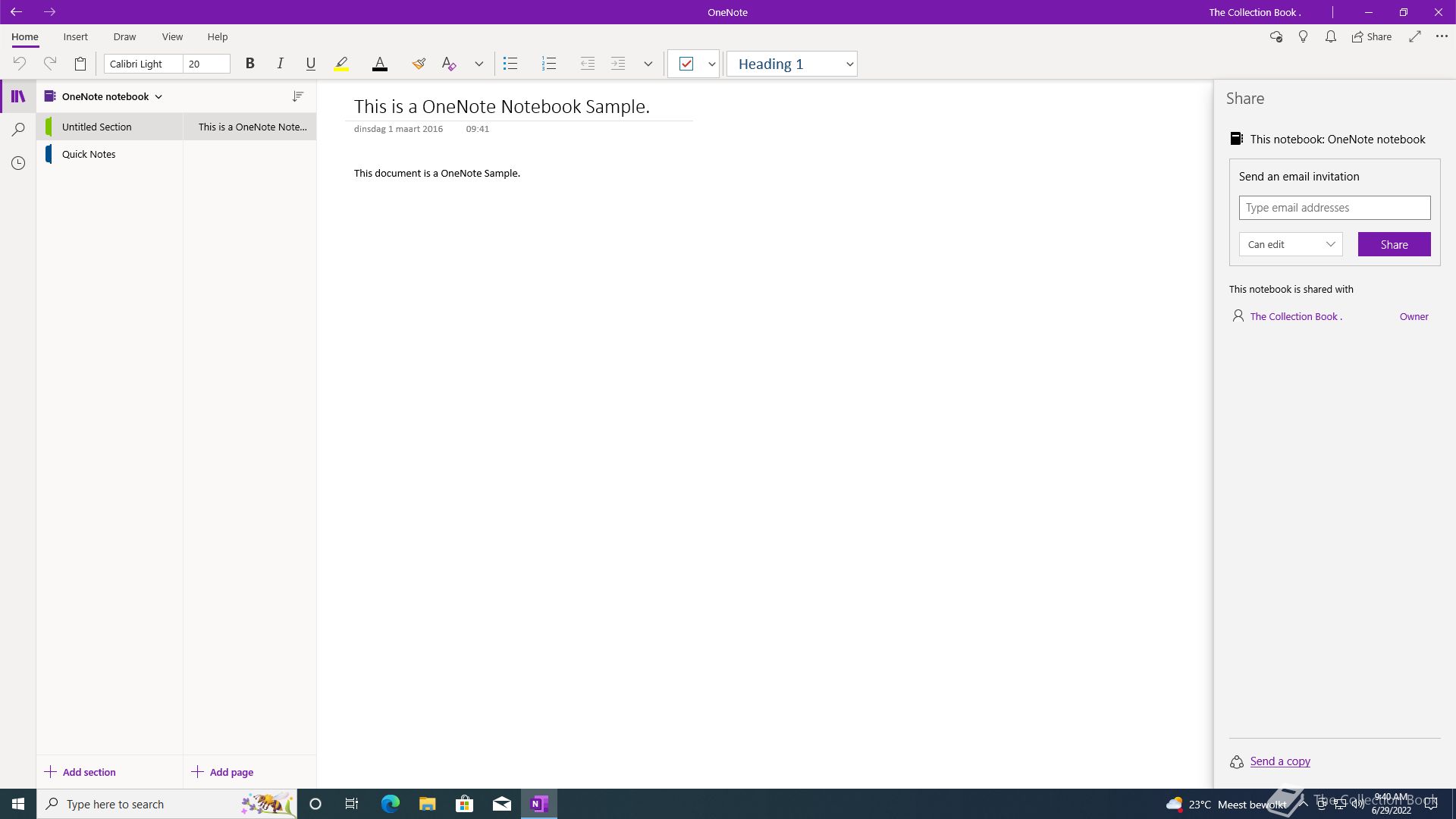This screenshot has height=819, width=1456.
Task: Open page 'This is a OneNote Note...'
Action: click(250, 127)
